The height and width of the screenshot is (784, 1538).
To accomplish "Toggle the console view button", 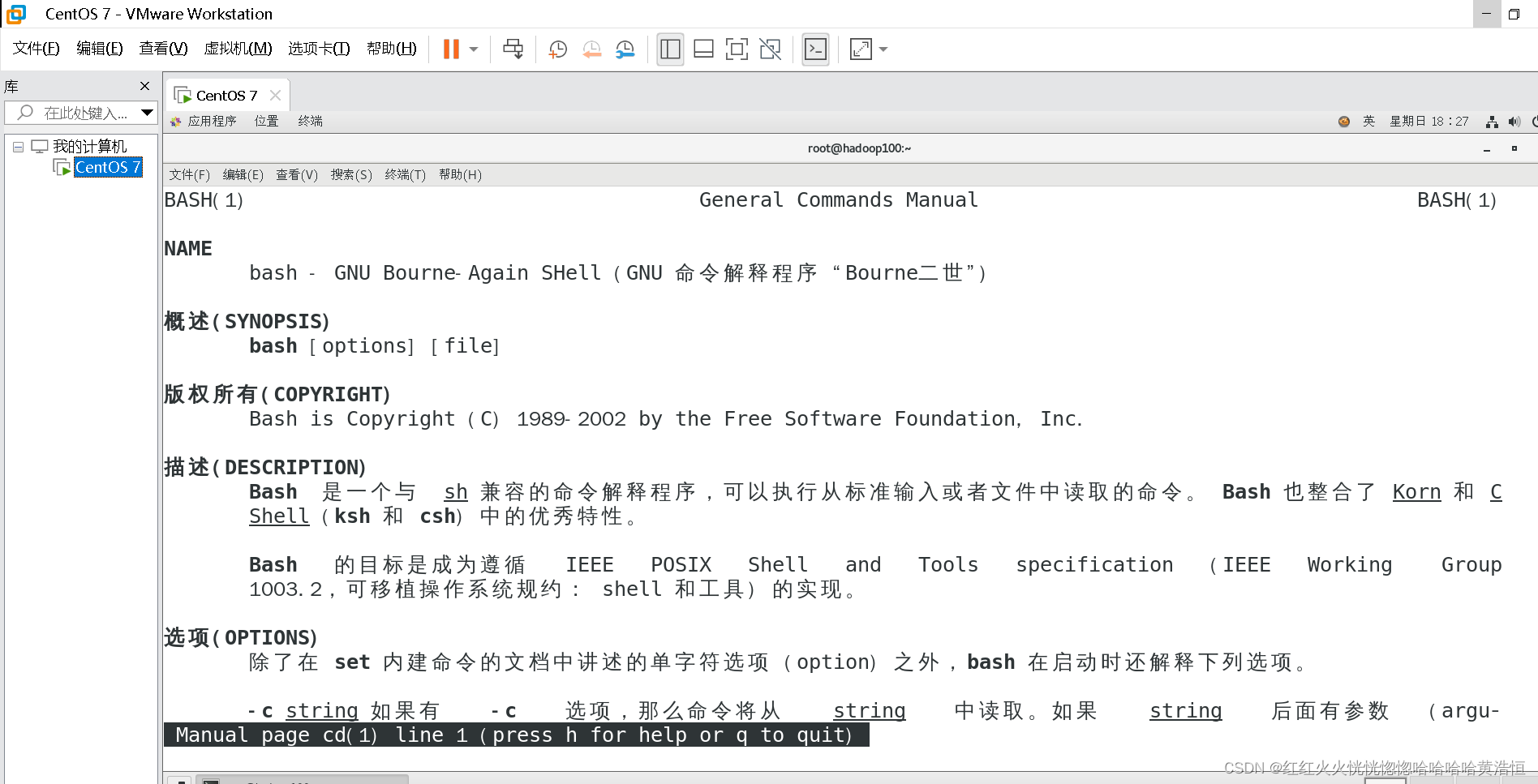I will (815, 49).
